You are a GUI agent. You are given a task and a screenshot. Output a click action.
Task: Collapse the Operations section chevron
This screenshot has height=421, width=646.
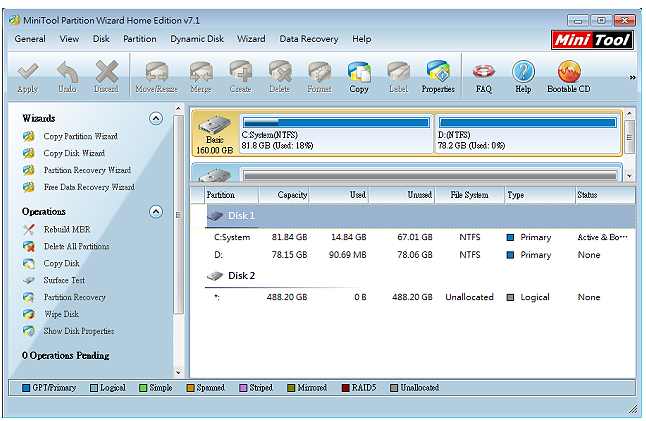(156, 212)
